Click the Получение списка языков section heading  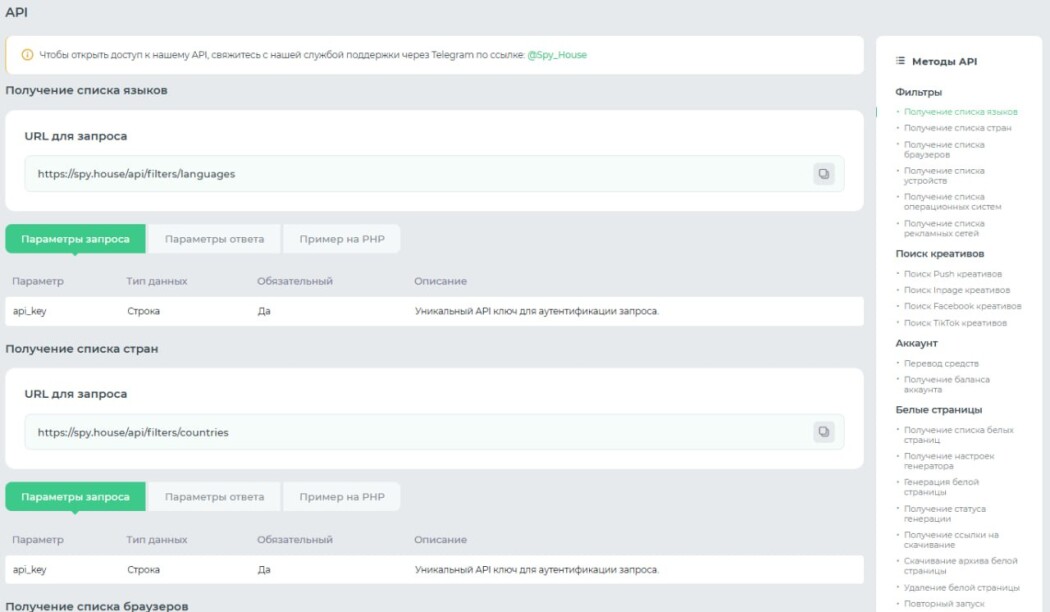[86, 90]
